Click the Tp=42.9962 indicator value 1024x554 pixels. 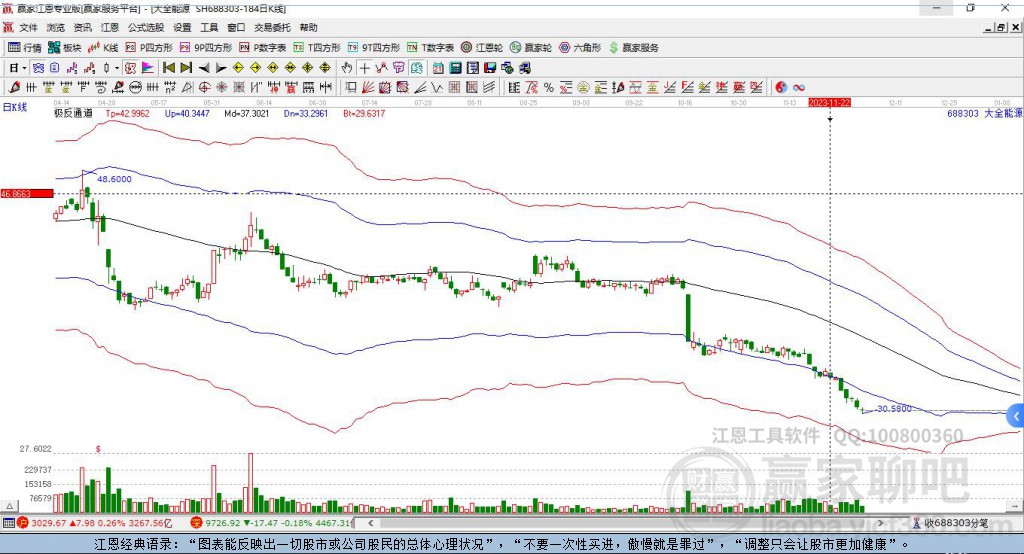(127, 114)
